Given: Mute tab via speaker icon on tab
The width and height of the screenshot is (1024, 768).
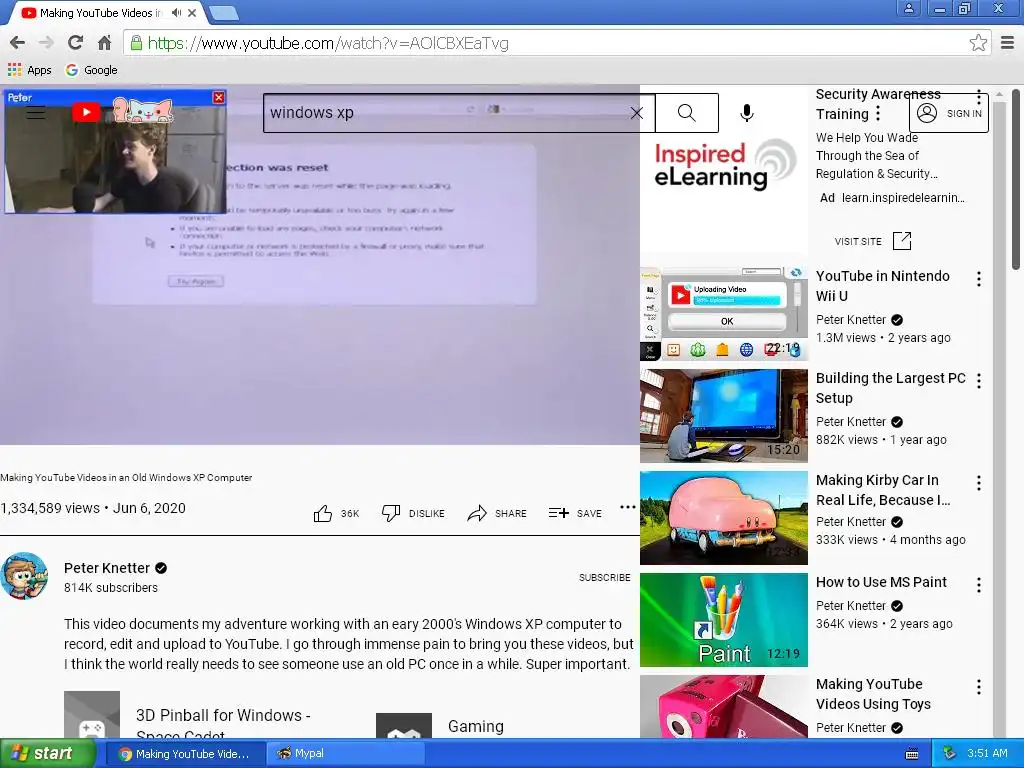Looking at the screenshot, I should tap(176, 12).
